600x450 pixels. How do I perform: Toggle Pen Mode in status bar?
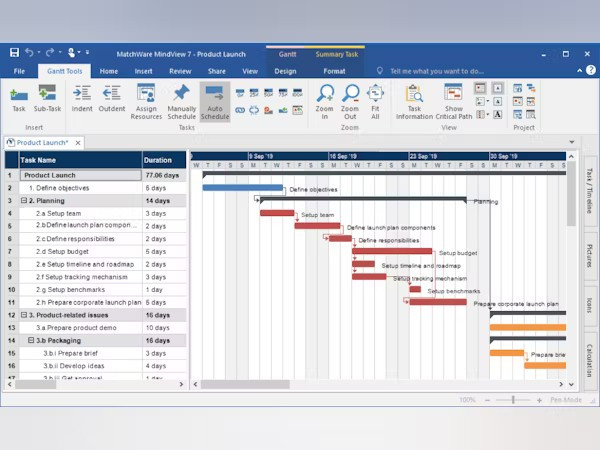point(566,400)
